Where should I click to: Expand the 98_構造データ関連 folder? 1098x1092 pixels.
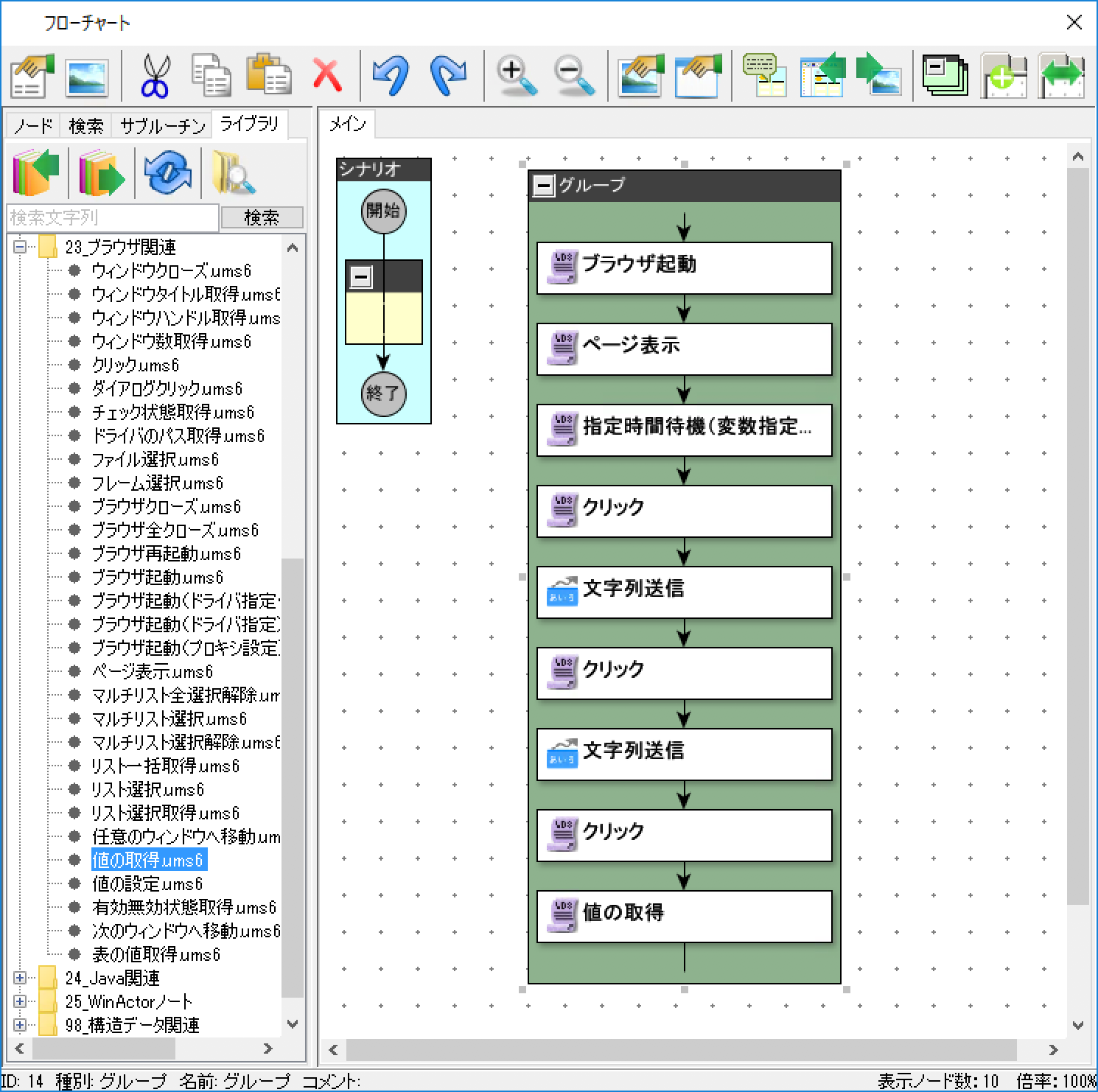click(x=20, y=1025)
